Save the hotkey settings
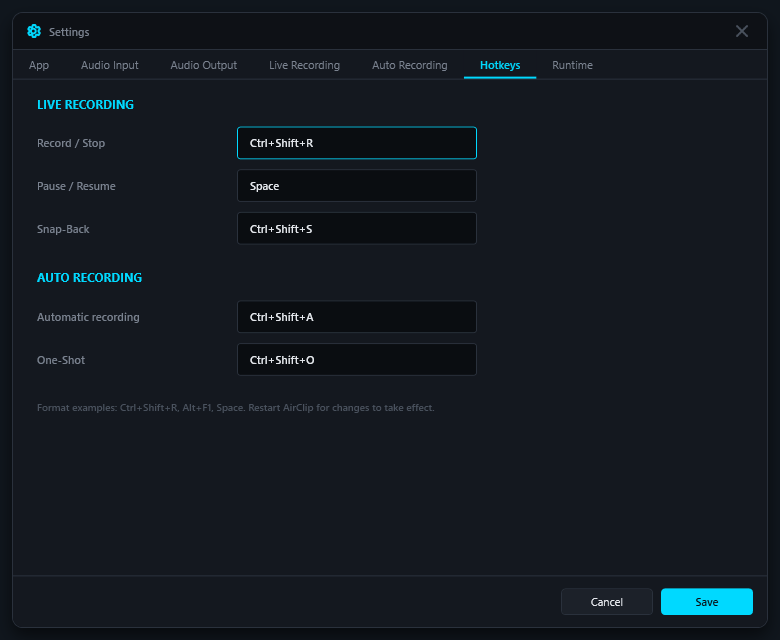Image resolution: width=780 pixels, height=640 pixels. pos(706,602)
